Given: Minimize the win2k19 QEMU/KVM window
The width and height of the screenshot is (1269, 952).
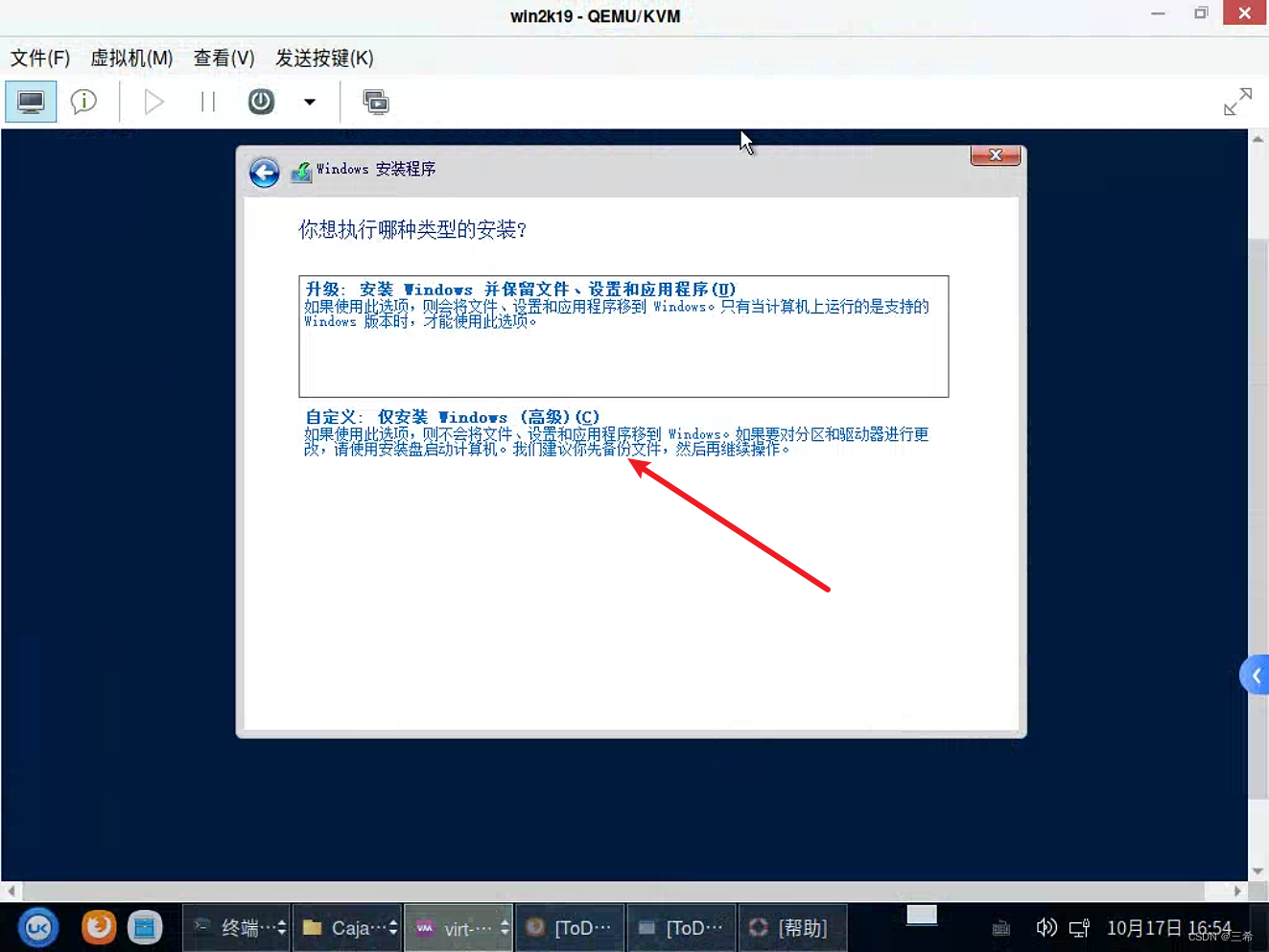Looking at the screenshot, I should (1159, 13).
